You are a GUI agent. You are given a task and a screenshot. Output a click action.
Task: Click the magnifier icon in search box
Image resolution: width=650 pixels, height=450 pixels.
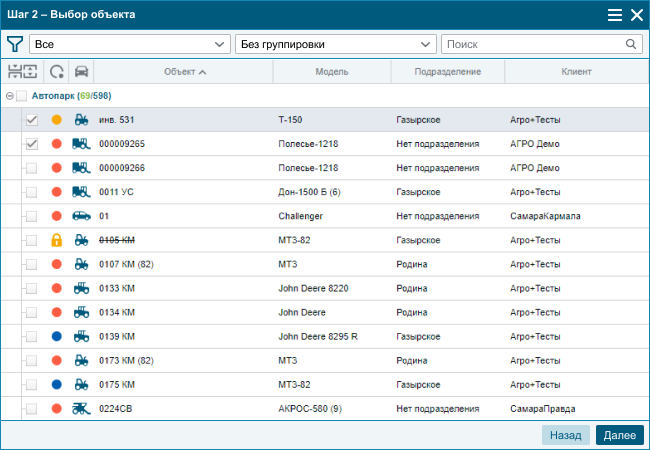click(x=631, y=44)
